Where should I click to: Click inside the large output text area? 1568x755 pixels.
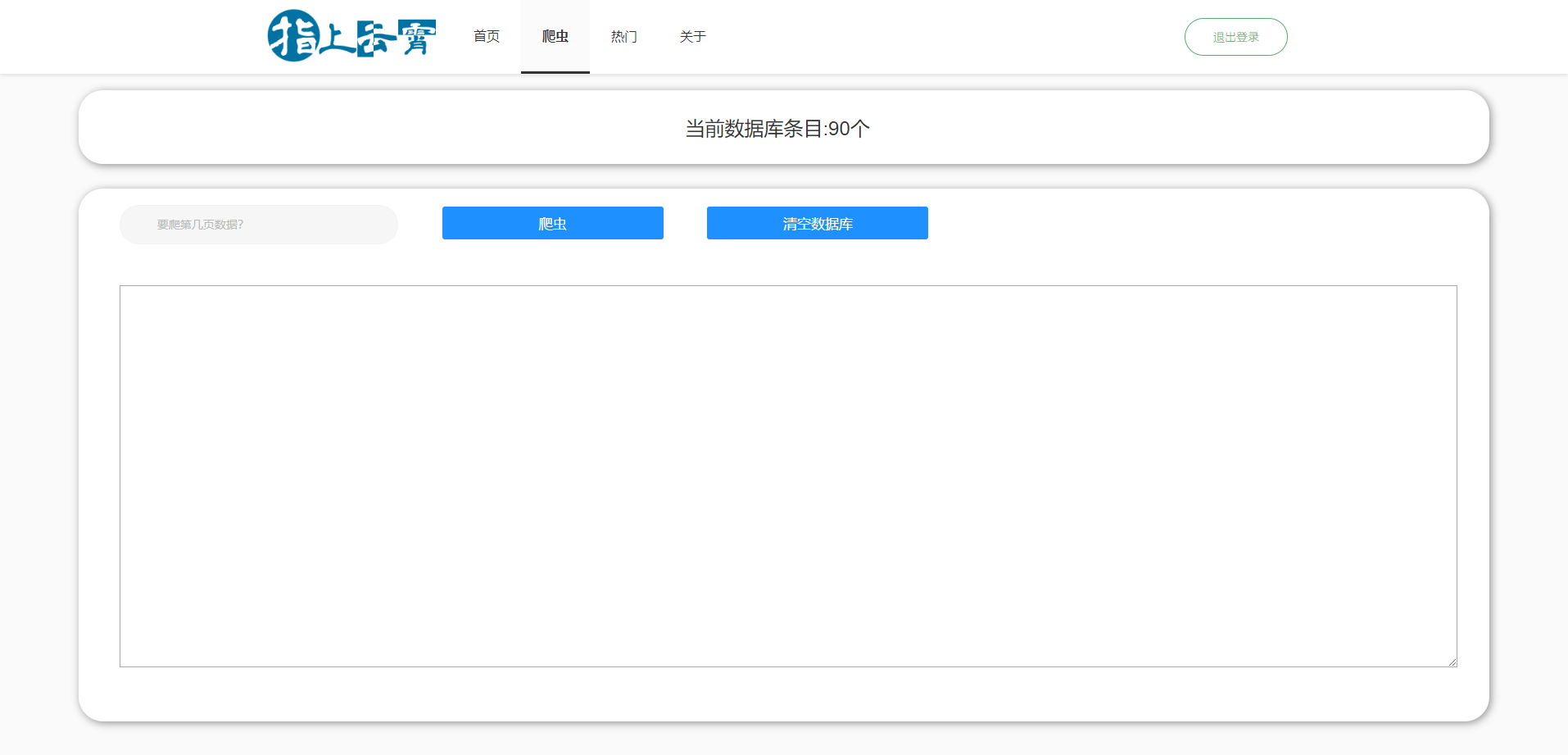point(788,475)
